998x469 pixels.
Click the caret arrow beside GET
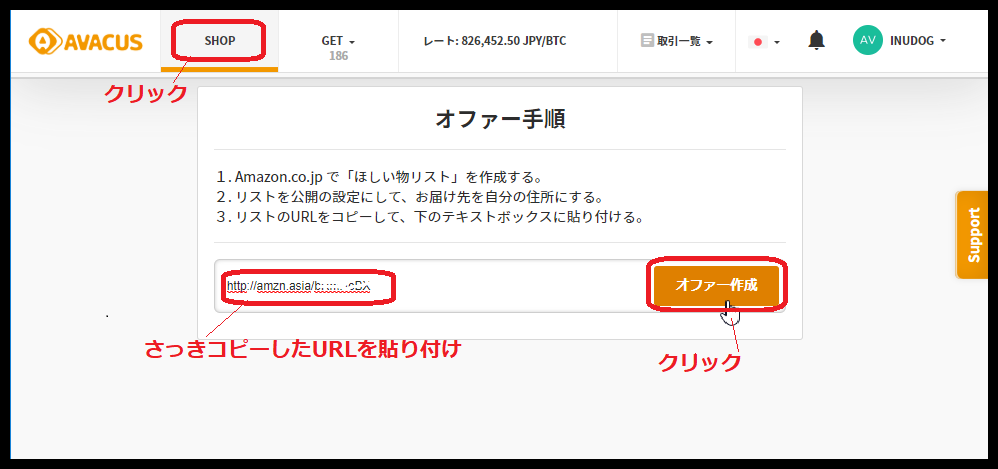[352, 42]
